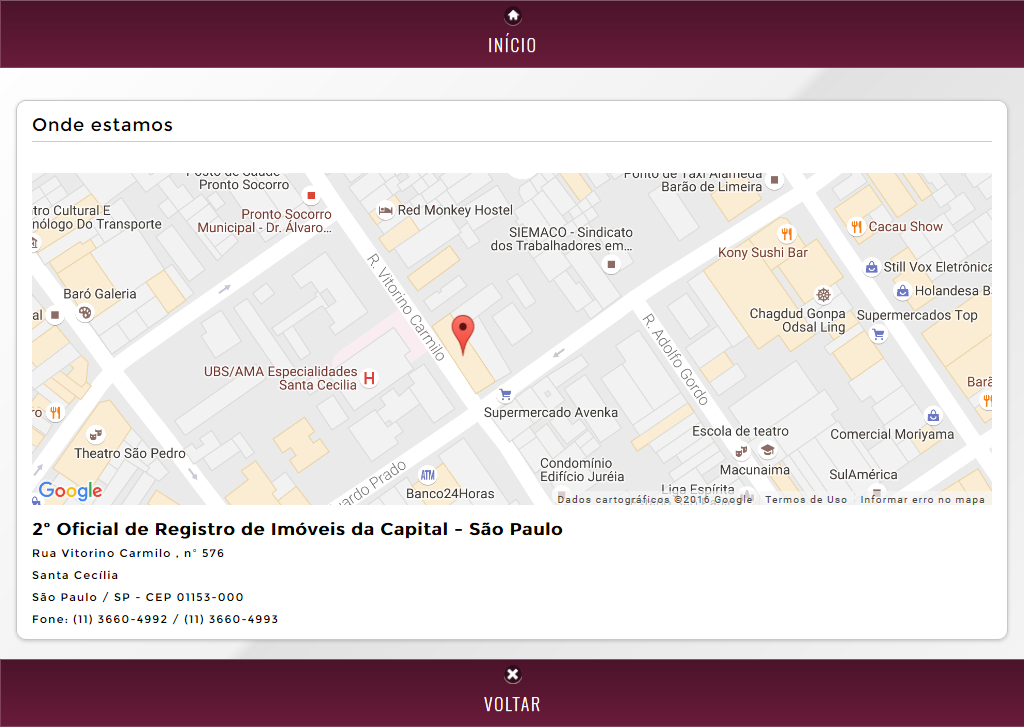Click the 2º Oficial de Registro de Imóveis title

[297, 529]
